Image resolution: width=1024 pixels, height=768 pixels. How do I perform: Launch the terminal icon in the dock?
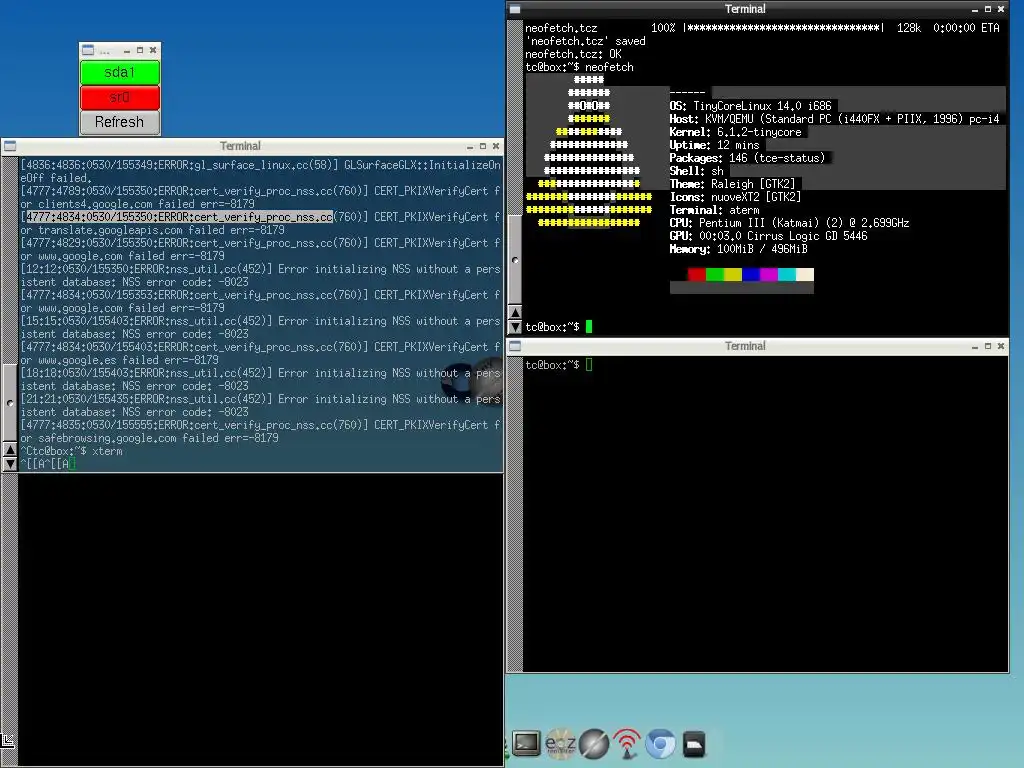point(526,743)
